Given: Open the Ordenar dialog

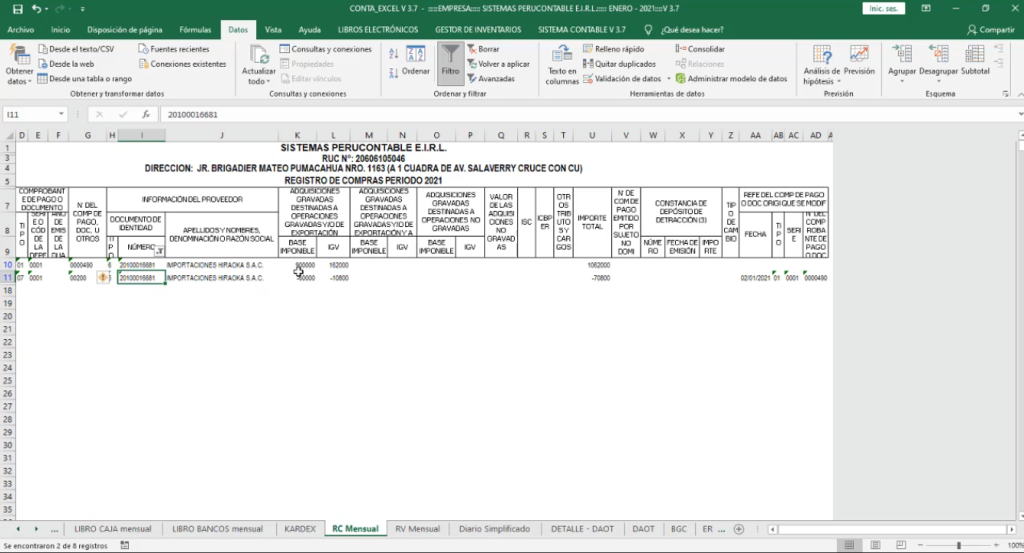Looking at the screenshot, I should [415, 61].
